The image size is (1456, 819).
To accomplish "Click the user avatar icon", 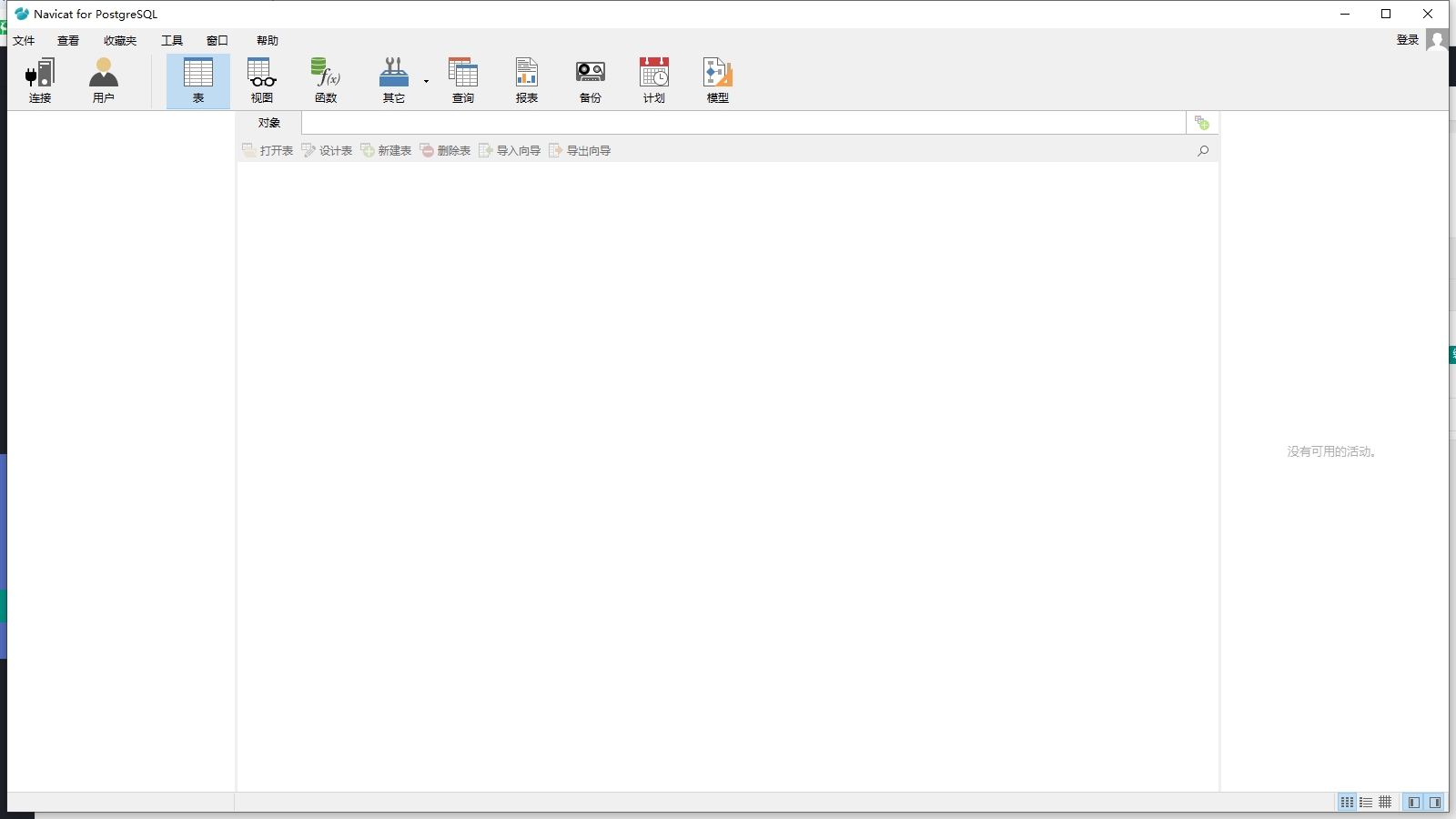I will point(1437,40).
